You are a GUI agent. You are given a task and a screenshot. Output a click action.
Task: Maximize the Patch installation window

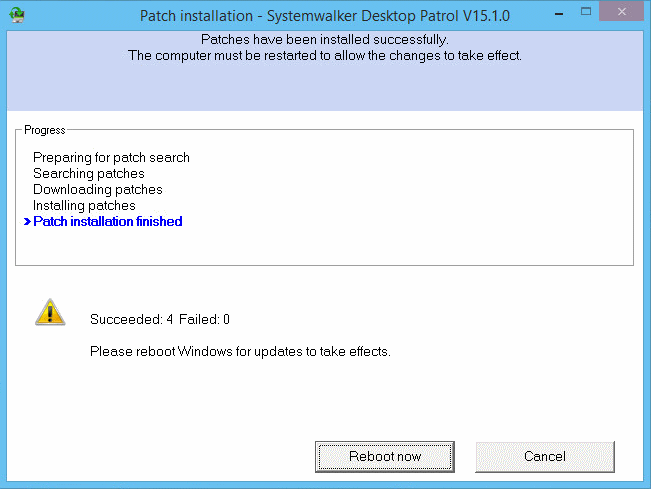586,12
